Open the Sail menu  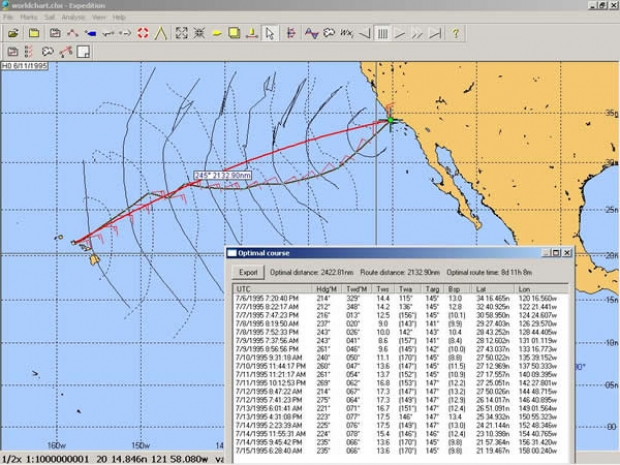coord(50,17)
